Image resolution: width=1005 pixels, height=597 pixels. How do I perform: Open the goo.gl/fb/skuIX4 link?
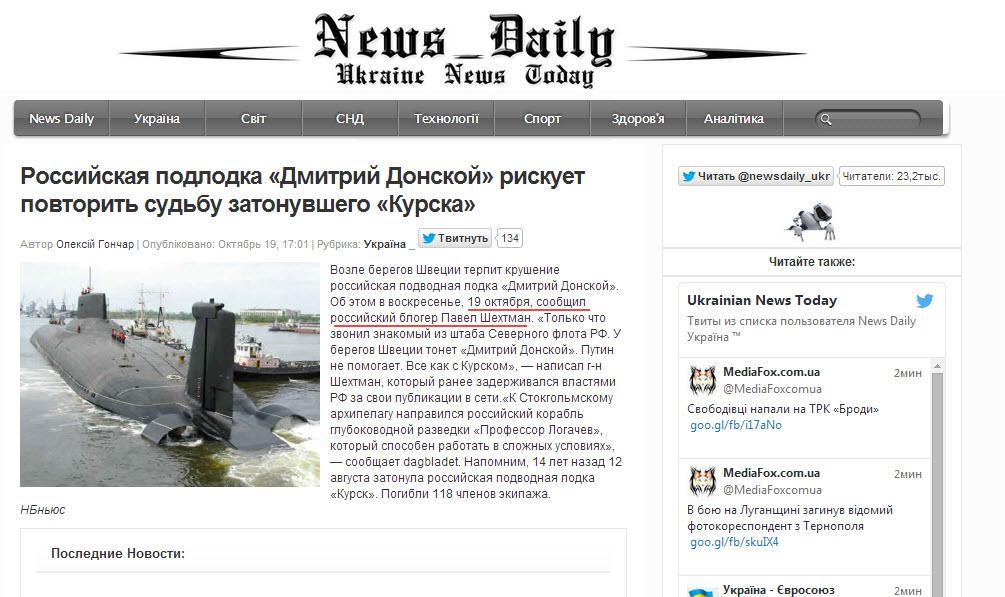pyautogui.click(x=734, y=542)
